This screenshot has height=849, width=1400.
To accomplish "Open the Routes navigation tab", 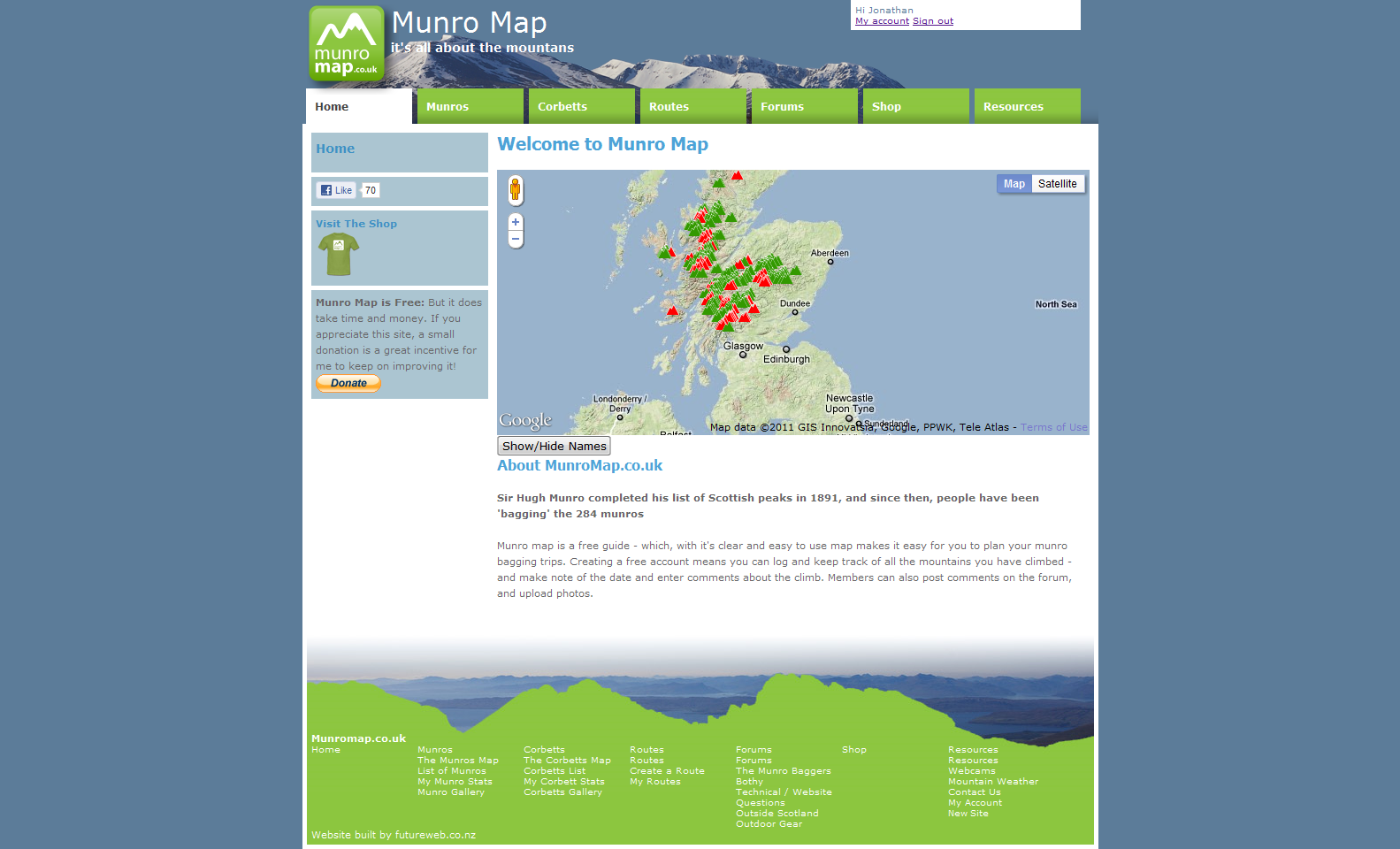I will [x=693, y=106].
